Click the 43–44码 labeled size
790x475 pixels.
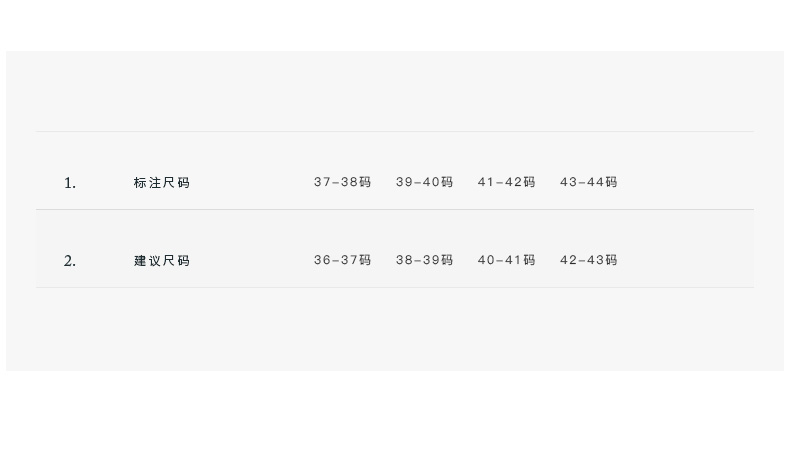pyautogui.click(x=588, y=182)
